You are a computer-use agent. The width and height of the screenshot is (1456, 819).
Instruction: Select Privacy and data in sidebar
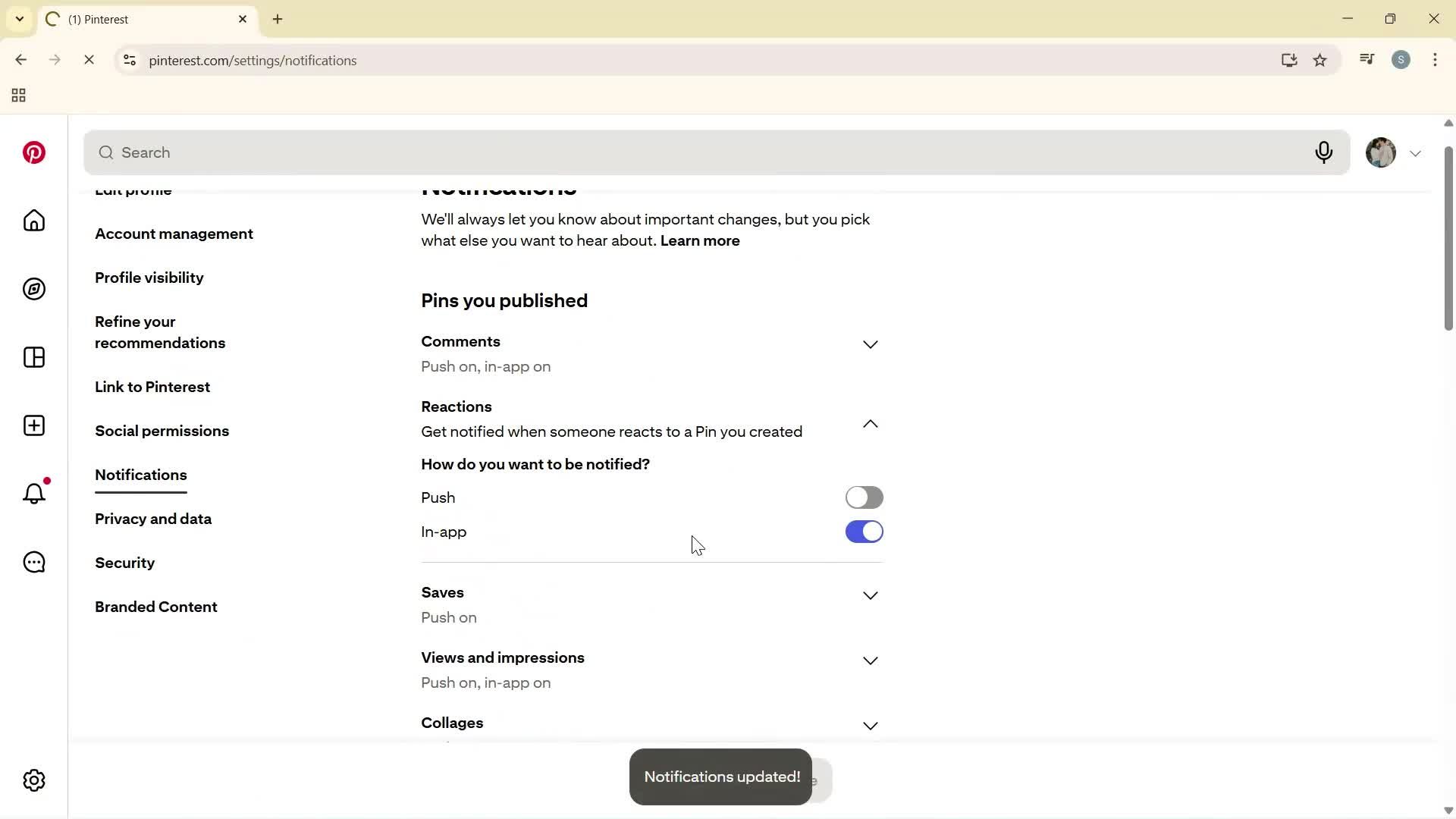[x=152, y=519]
